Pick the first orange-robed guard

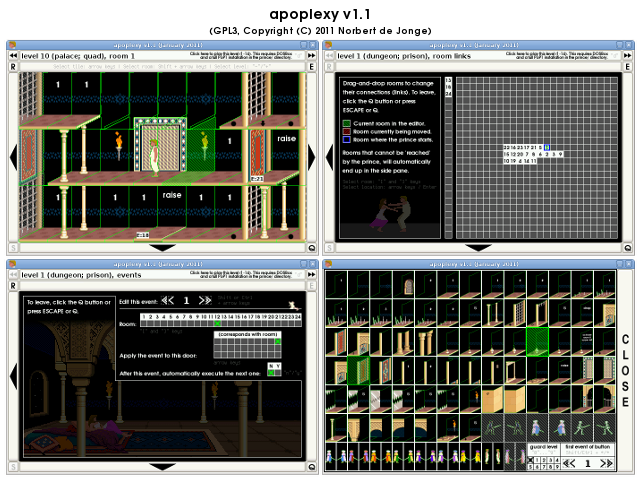(373, 457)
